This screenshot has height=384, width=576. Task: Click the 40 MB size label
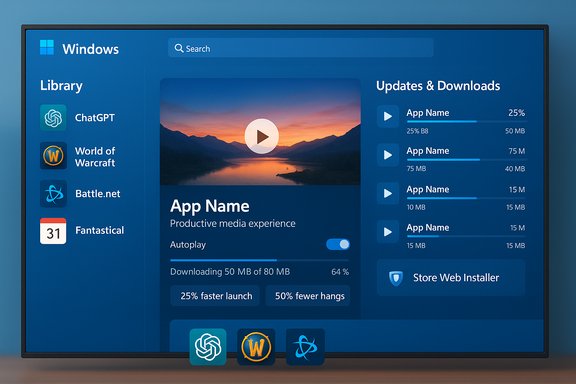(x=515, y=169)
